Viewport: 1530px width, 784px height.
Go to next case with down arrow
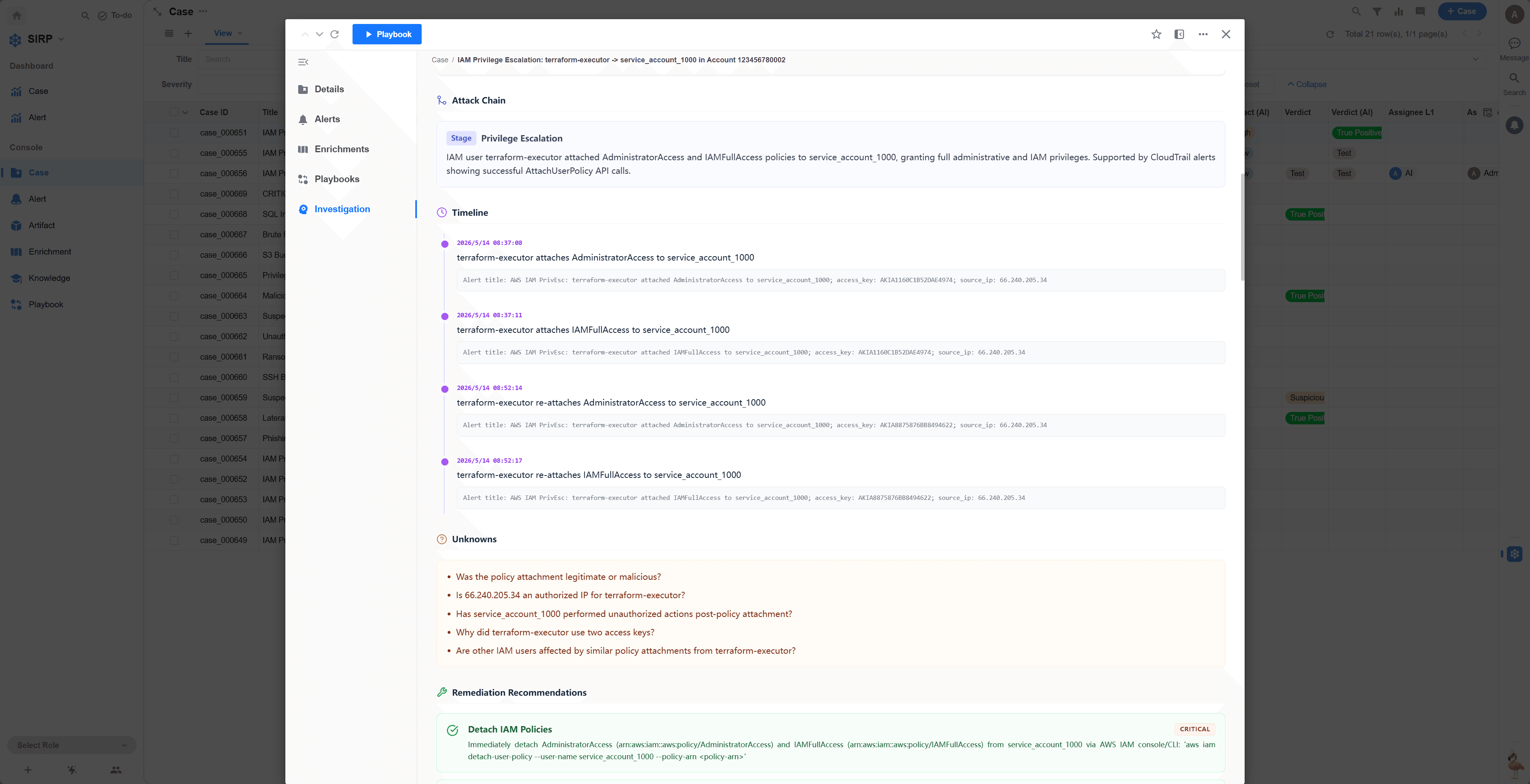tap(319, 34)
